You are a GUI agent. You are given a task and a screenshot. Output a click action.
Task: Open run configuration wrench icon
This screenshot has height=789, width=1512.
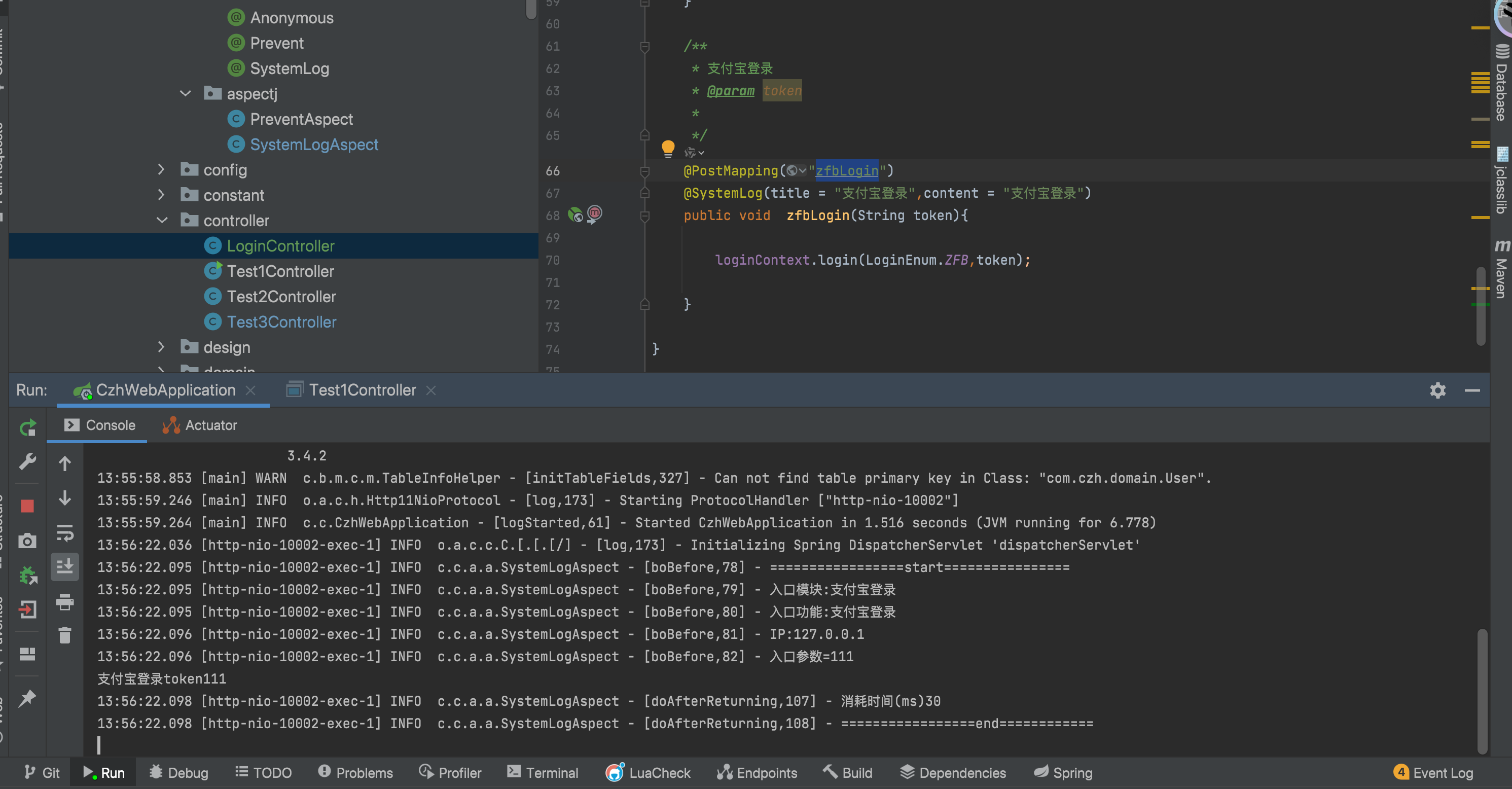[27, 461]
